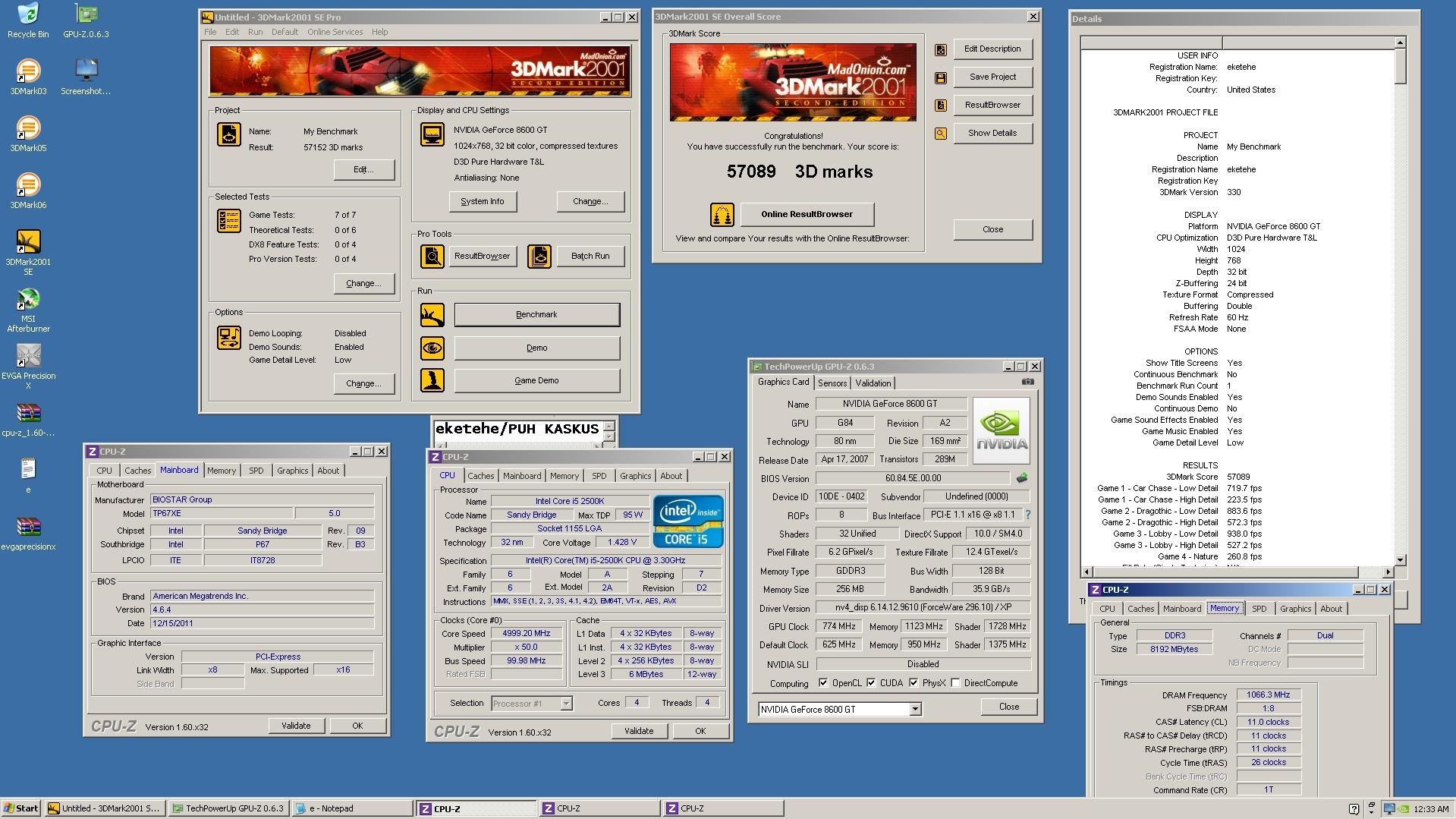Click the Batch Run icon in Pro Tools
The height and width of the screenshot is (819, 1456).
tap(539, 257)
